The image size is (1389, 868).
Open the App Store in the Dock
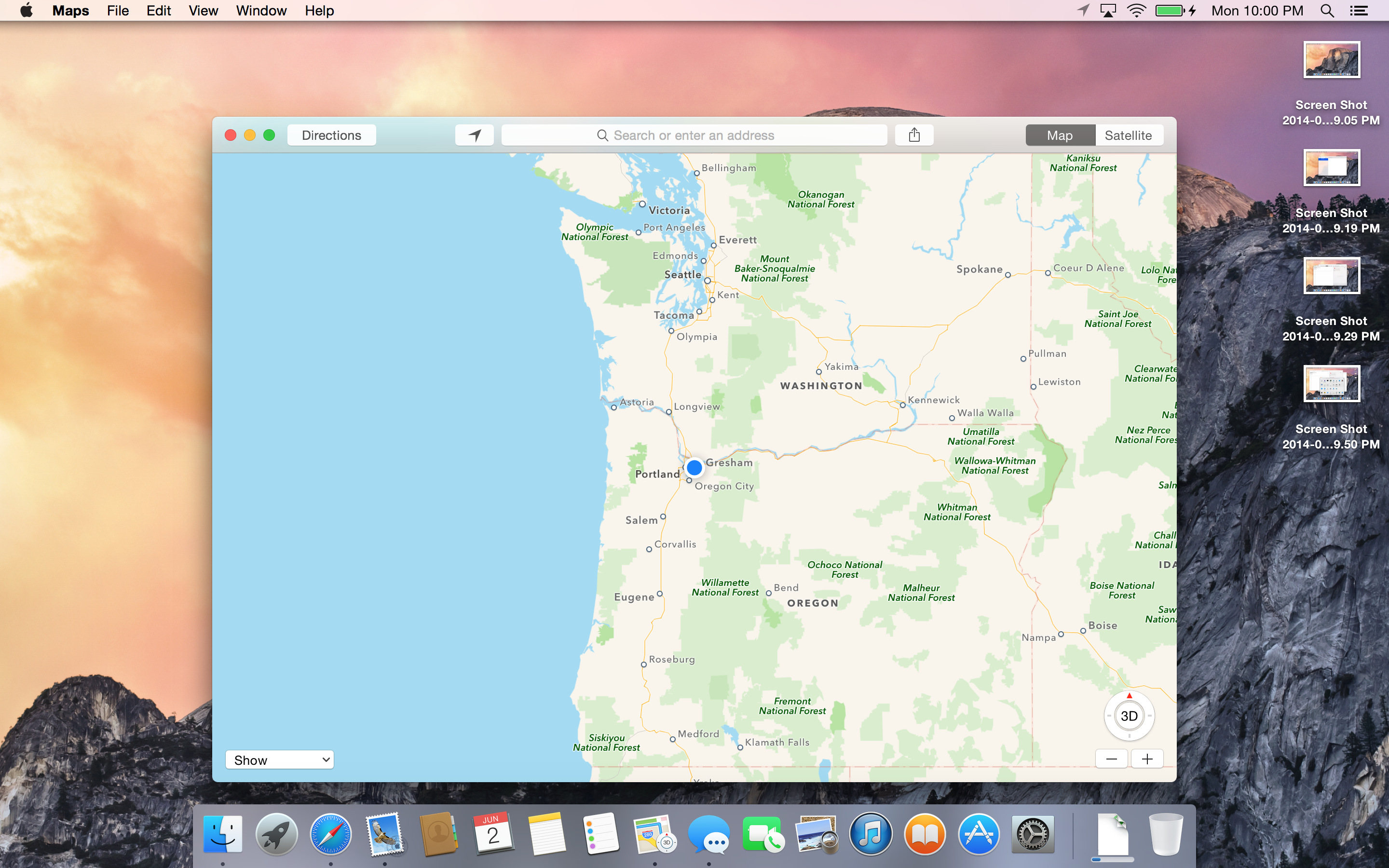[x=979, y=834]
